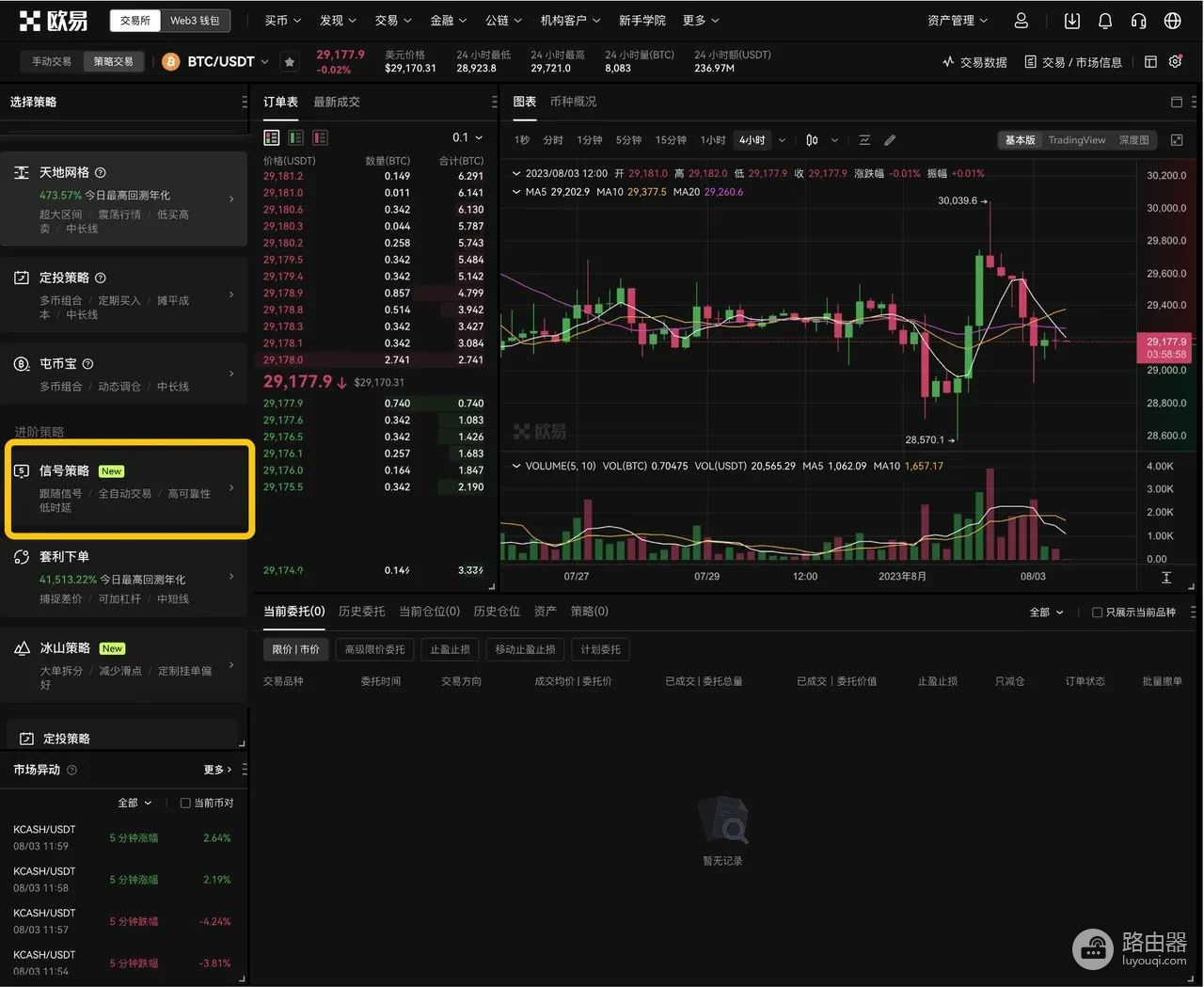Open 交易数据 trading data icon link
This screenshot has width=1204, height=987.
974,62
